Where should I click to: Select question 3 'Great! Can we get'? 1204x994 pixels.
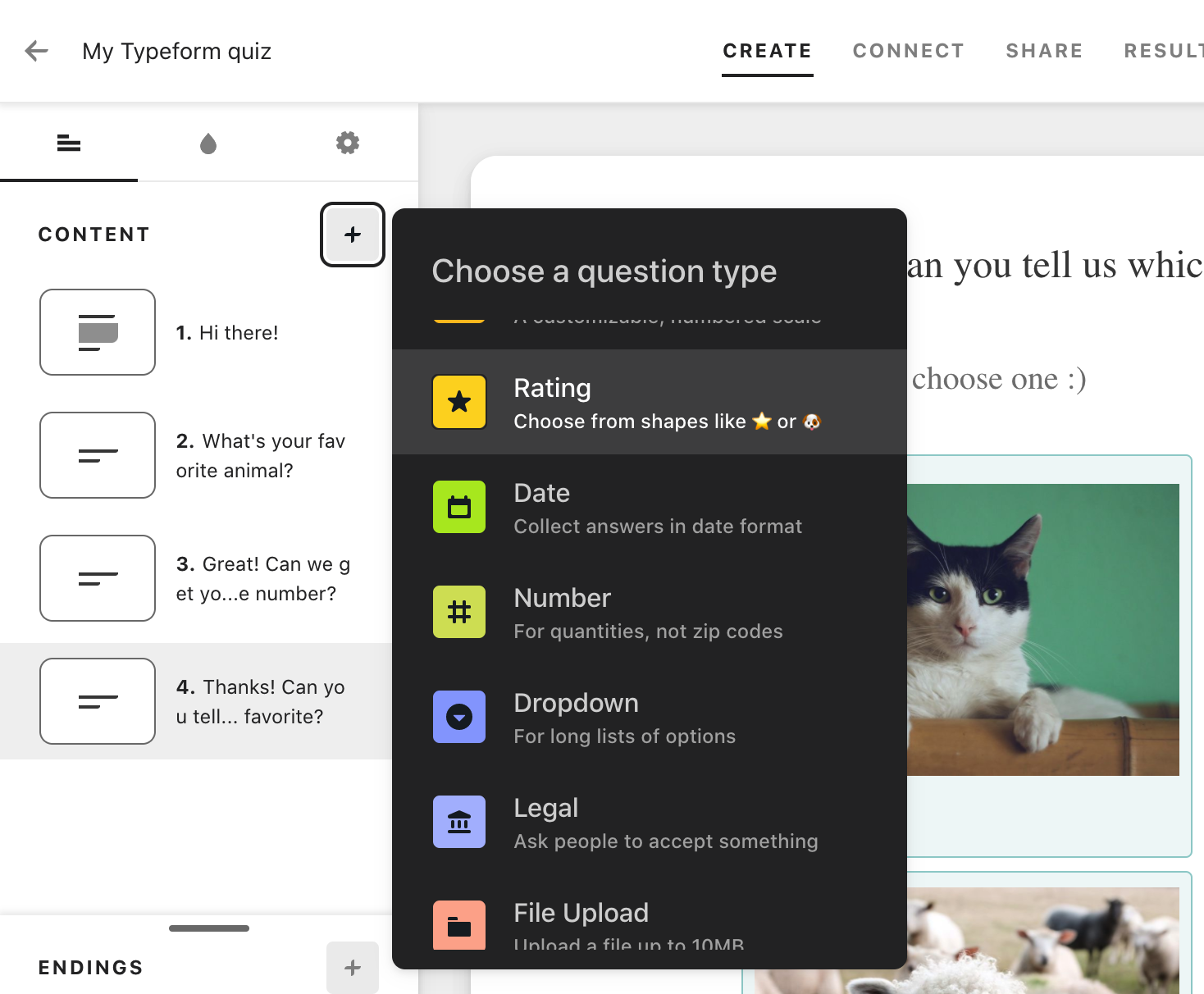[x=263, y=579]
